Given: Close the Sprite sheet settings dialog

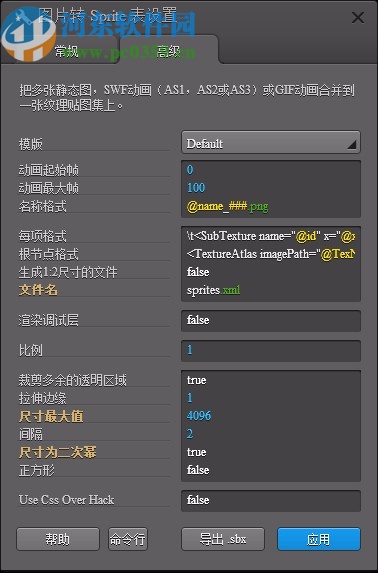Looking at the screenshot, I should pos(358,17).
